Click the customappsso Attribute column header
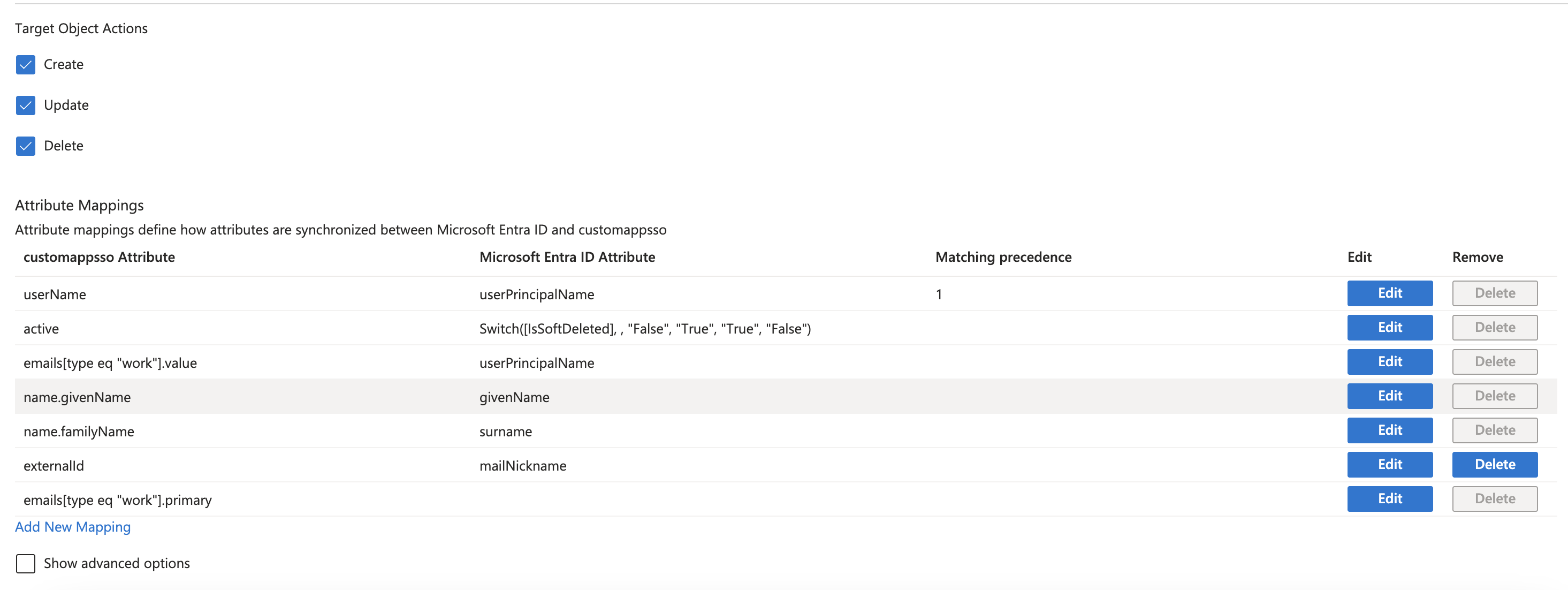Screen dimensions: 1568x590 99,257
